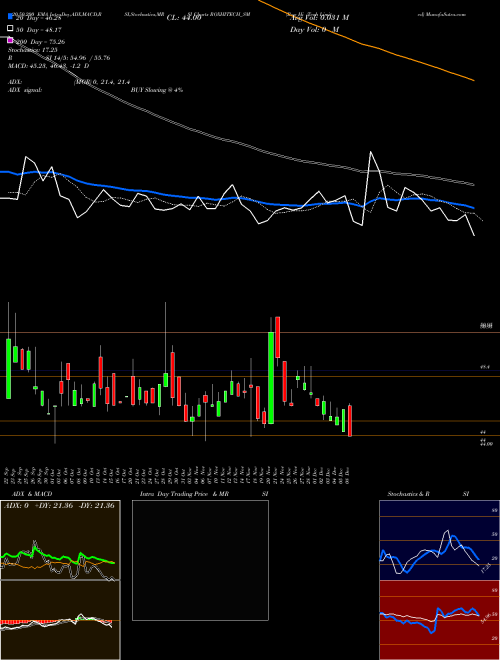
Task: Click the 44.00 price axis label
Action: point(486,444)
